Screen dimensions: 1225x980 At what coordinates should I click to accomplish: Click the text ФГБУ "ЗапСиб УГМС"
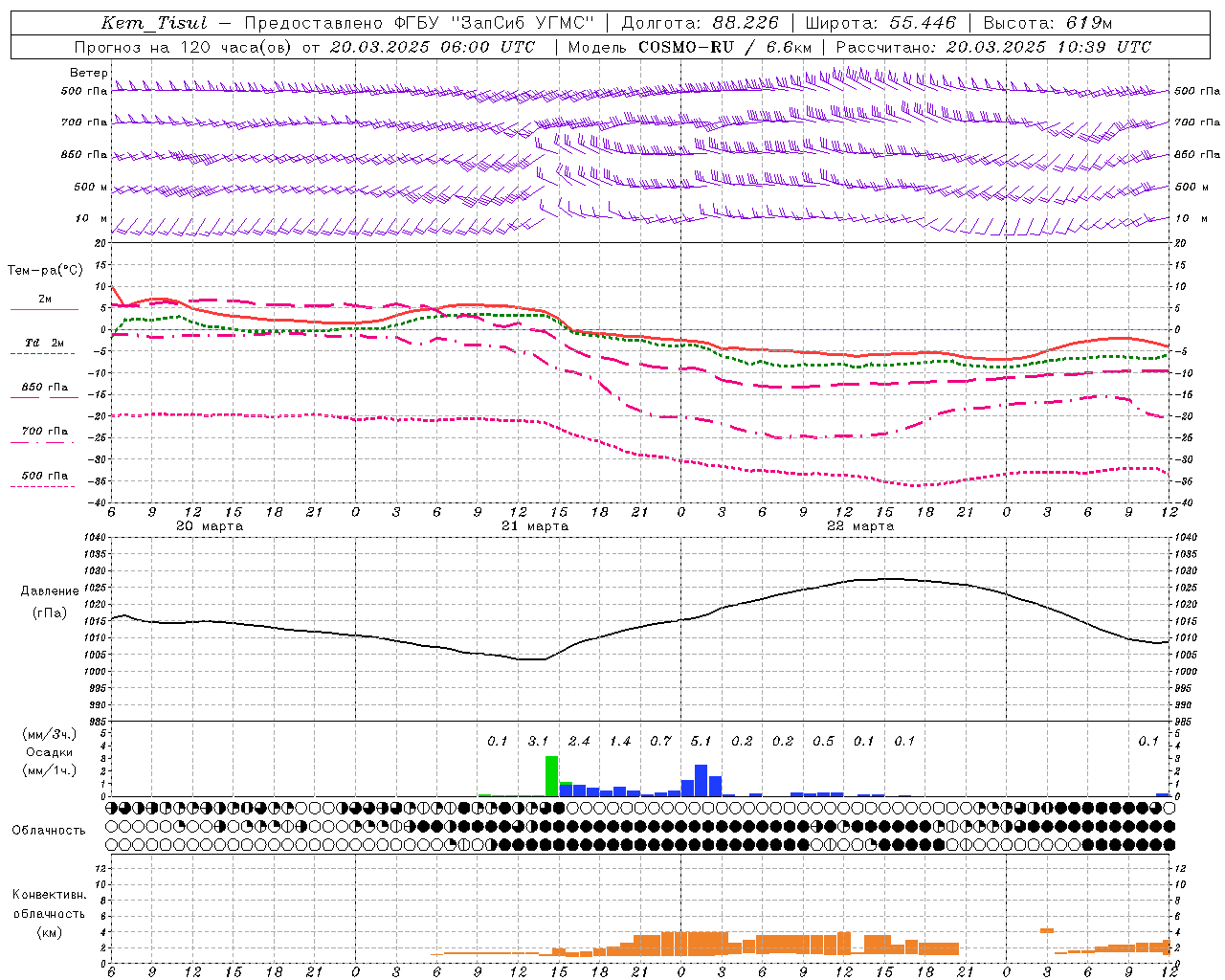click(494, 23)
